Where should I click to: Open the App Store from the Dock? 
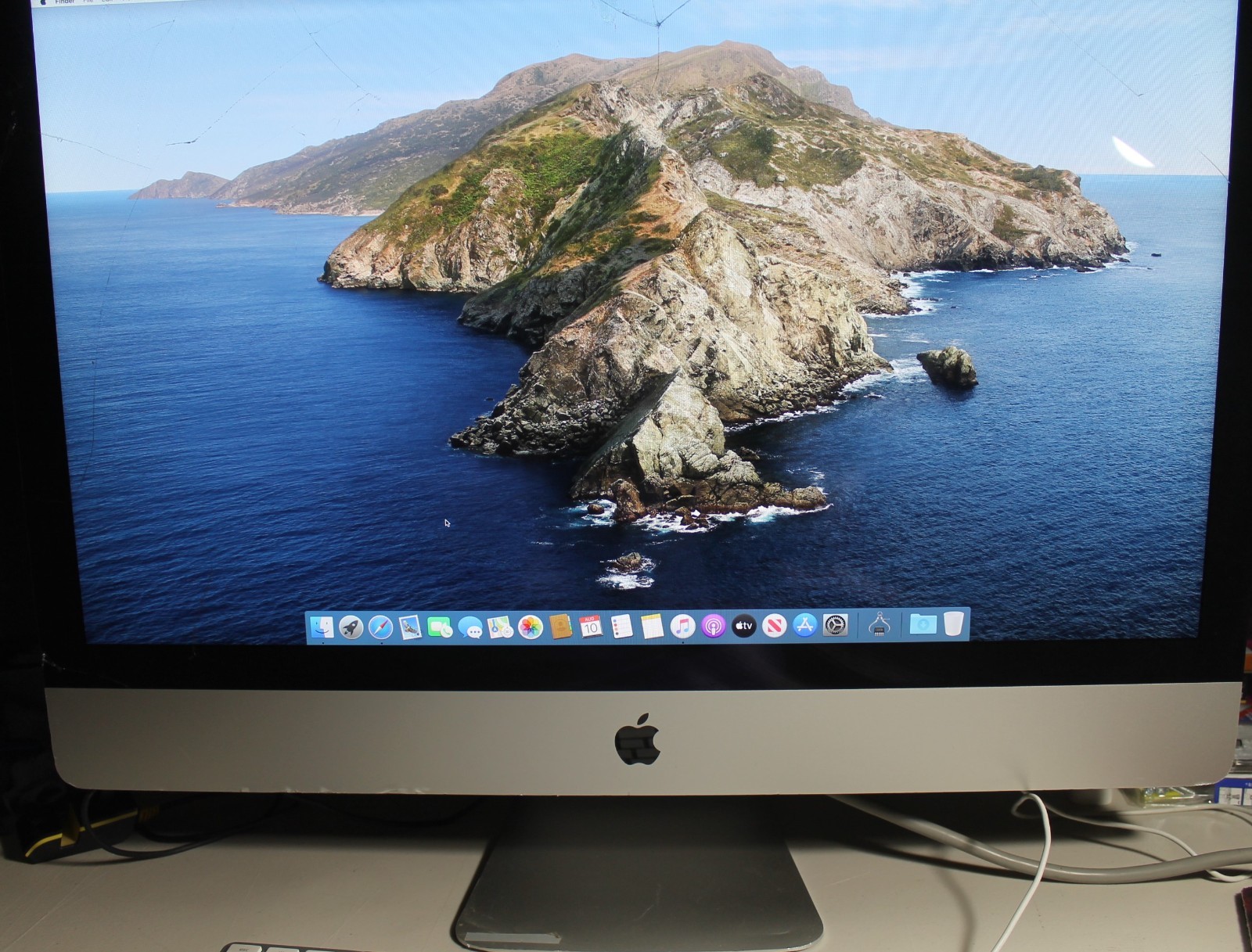point(804,625)
